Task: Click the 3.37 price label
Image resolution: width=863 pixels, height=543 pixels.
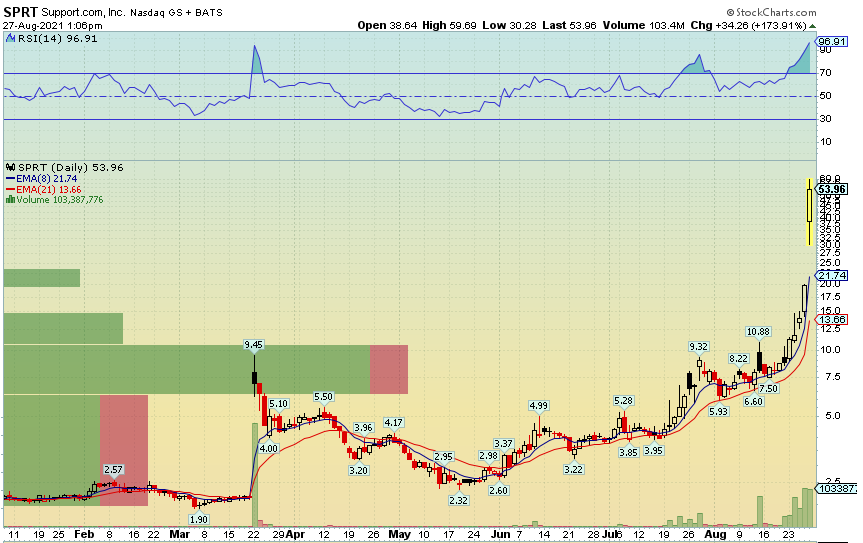Action: (x=504, y=443)
